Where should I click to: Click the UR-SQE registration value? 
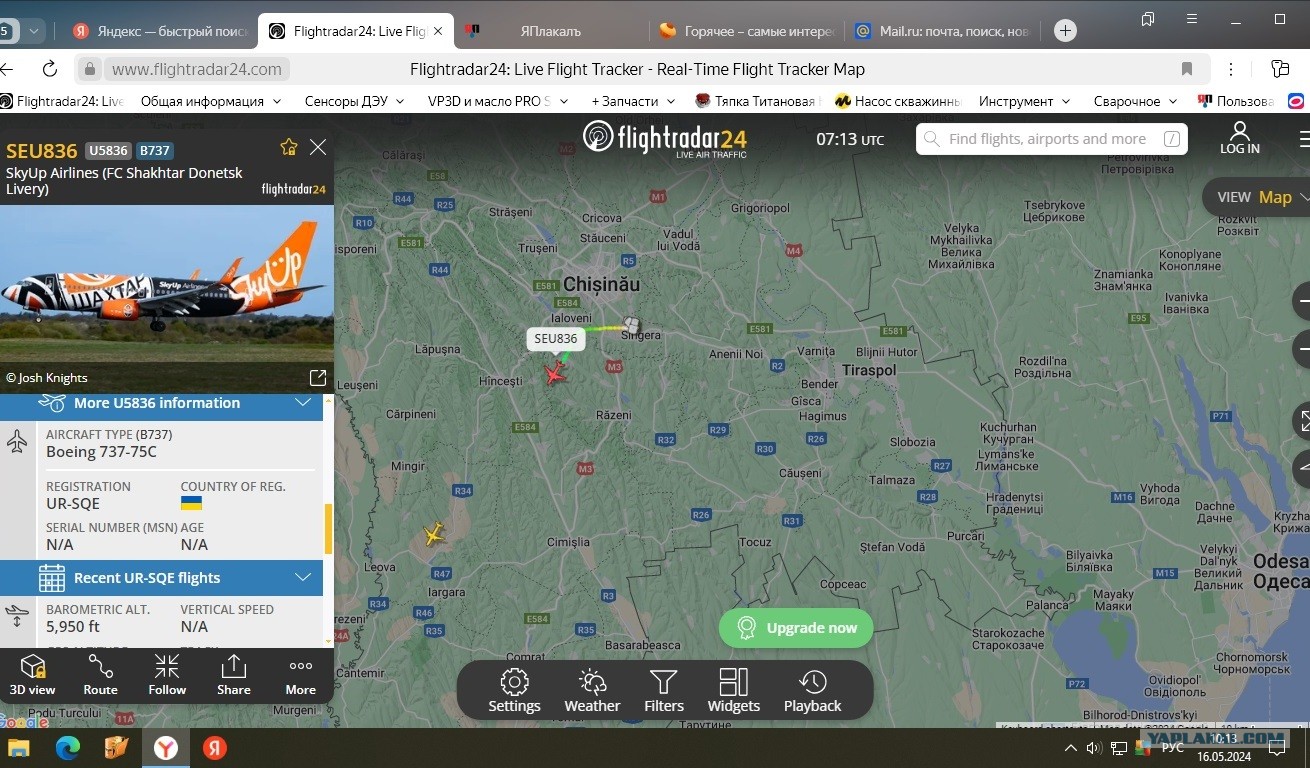click(73, 504)
